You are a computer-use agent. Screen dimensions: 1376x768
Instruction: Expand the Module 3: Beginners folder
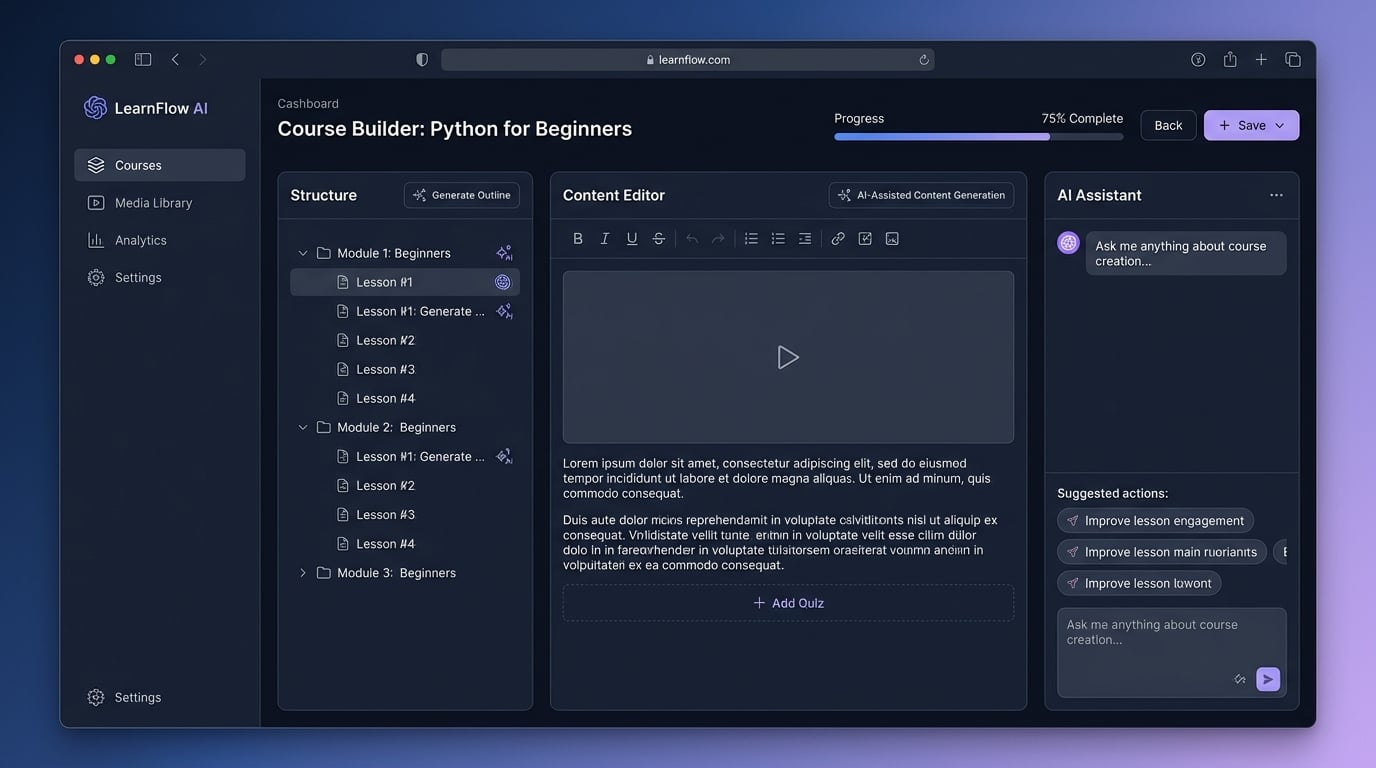303,573
